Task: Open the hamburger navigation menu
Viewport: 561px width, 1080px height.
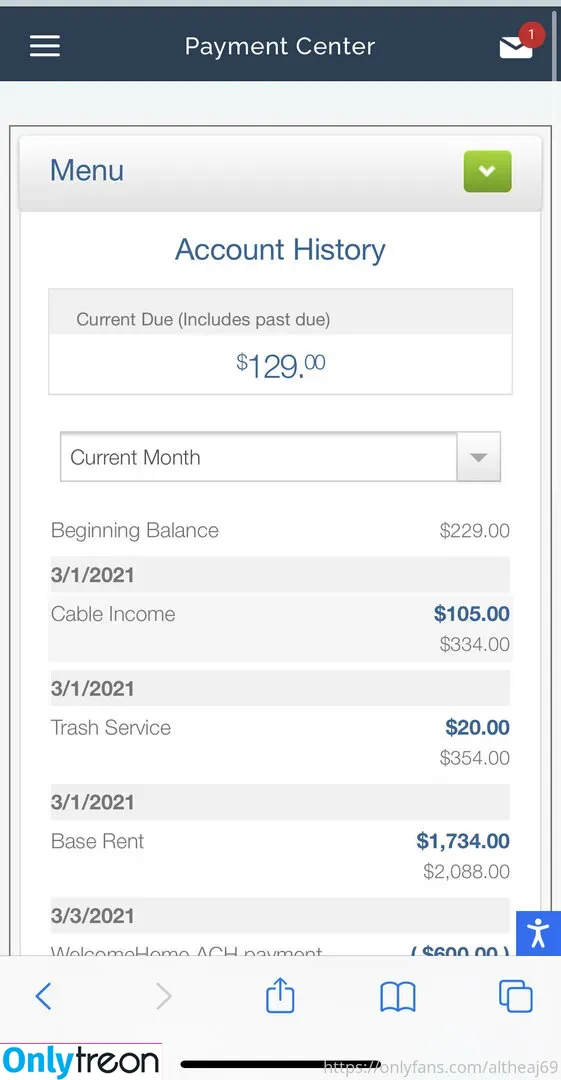Action: (45, 47)
